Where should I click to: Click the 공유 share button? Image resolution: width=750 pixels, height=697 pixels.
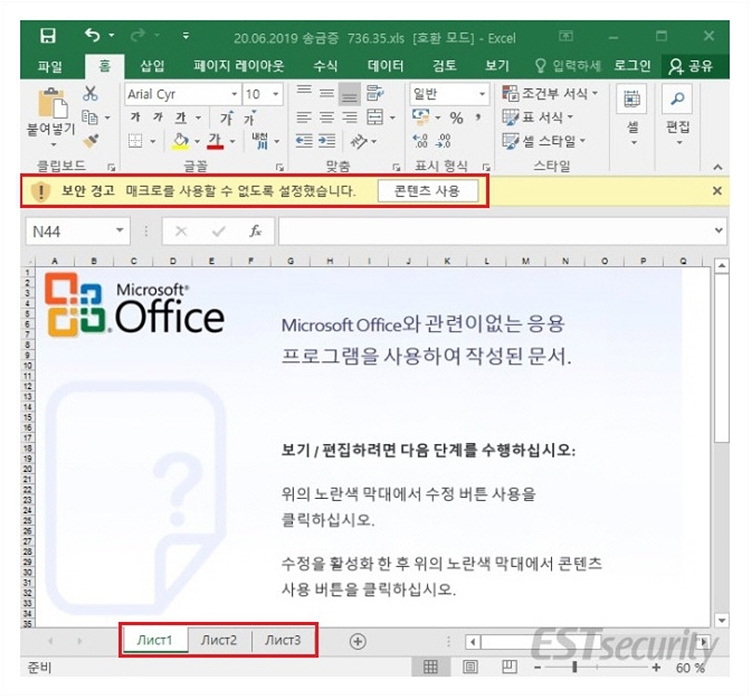click(x=691, y=66)
